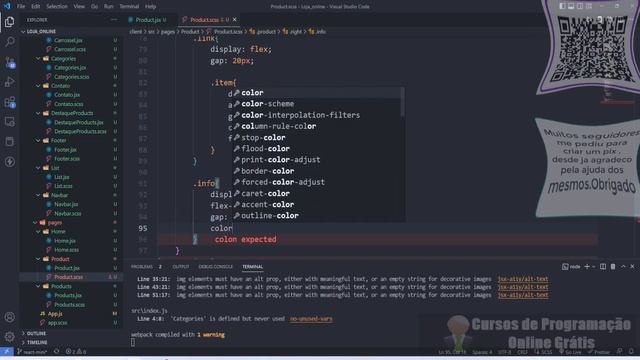This screenshot has height=360, width=640.
Task: Open Footer.jsx file
Action: (x=65, y=150)
